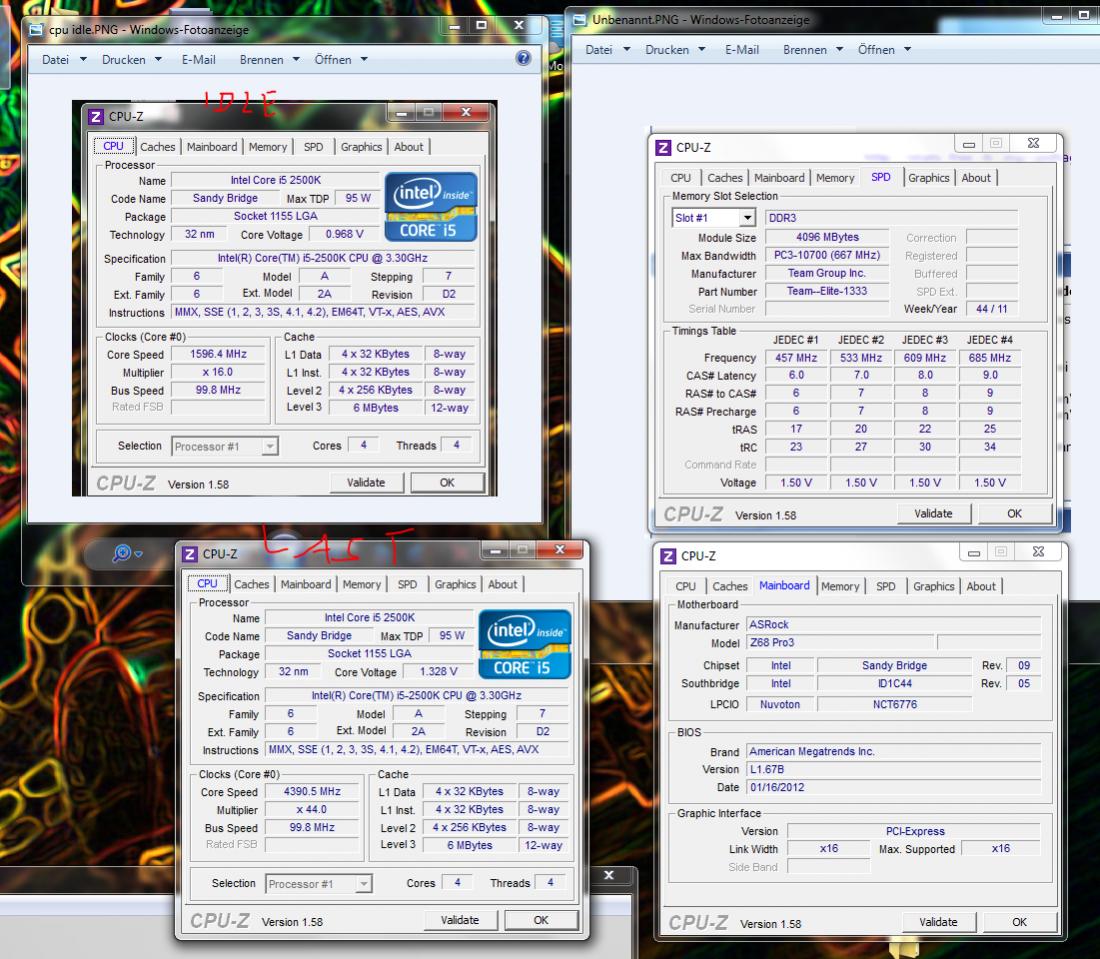Open Datei menu in Unbenannt.PNG viewer
The image size is (1100, 959).
tap(608, 50)
